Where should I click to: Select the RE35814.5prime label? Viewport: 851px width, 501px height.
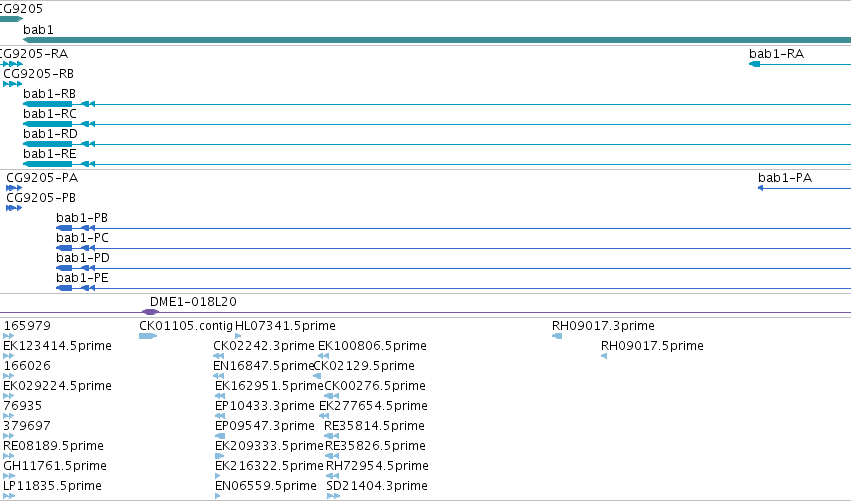pyautogui.click(x=374, y=427)
